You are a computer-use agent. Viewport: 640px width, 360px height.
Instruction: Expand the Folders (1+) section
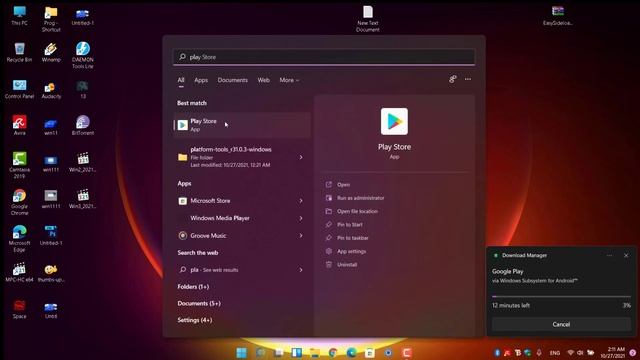pyautogui.click(x=193, y=287)
